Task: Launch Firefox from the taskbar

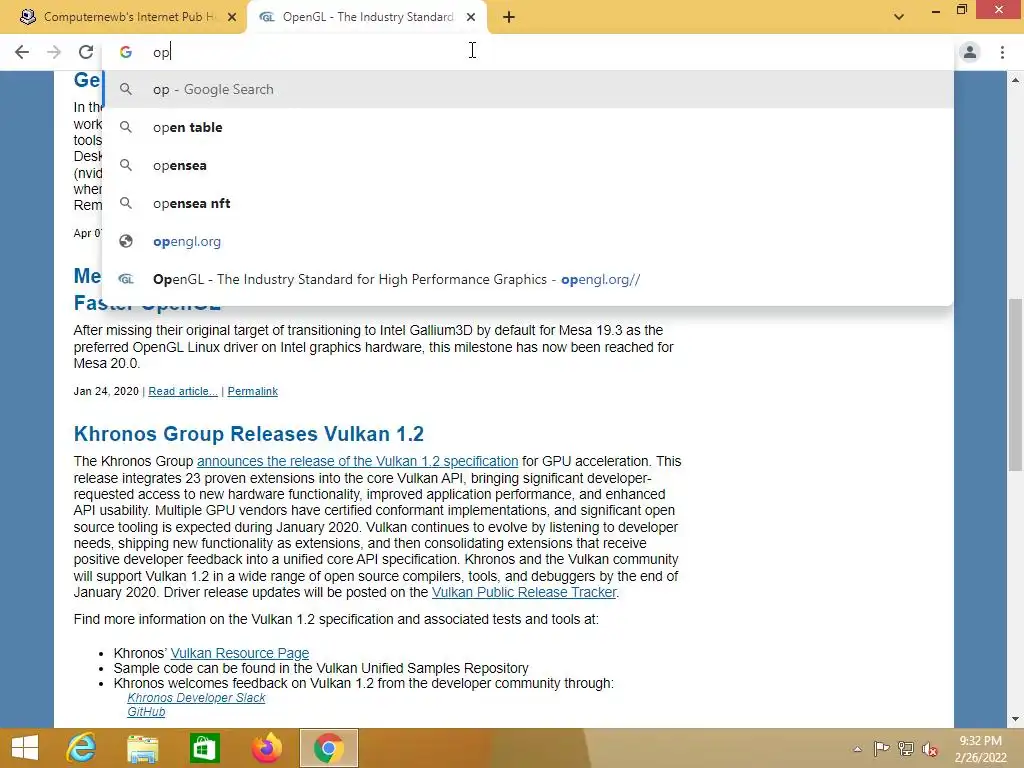Action: point(267,748)
